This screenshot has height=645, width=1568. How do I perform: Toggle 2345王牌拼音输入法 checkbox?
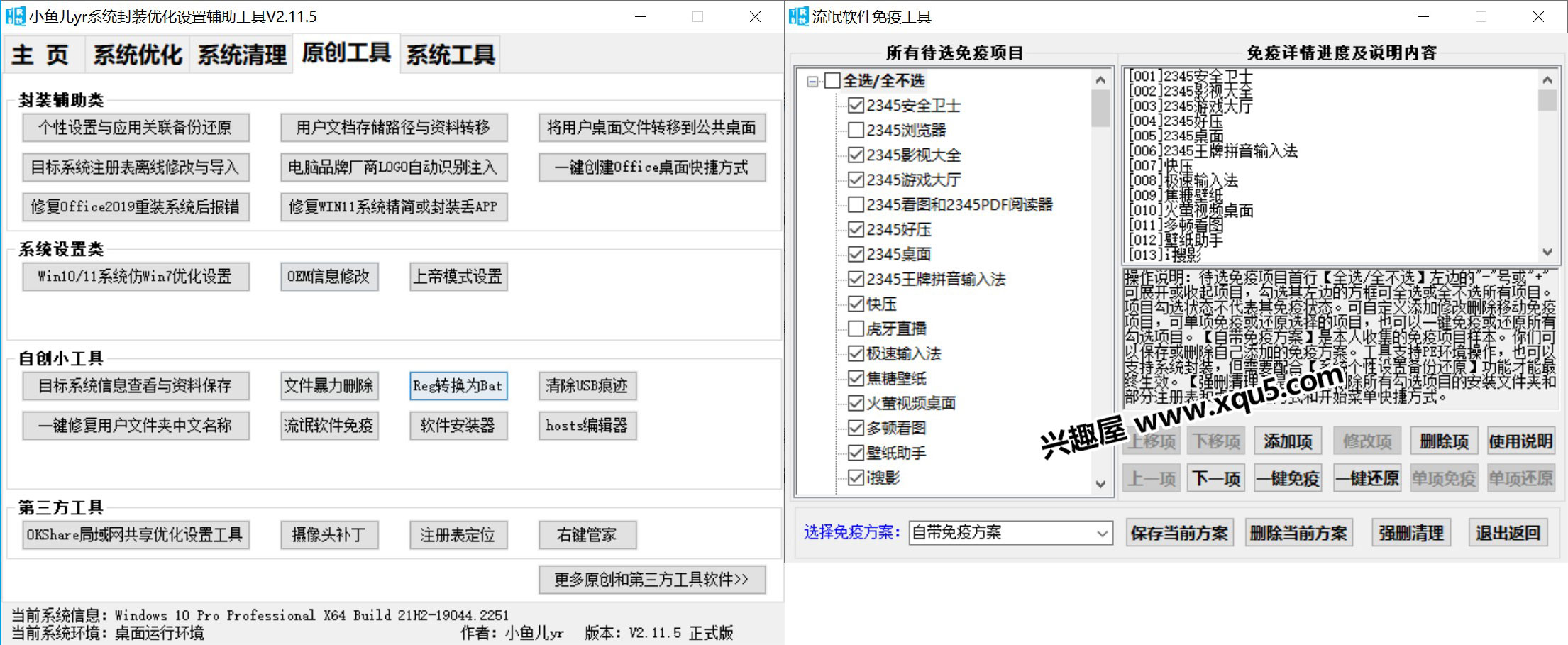point(856,280)
